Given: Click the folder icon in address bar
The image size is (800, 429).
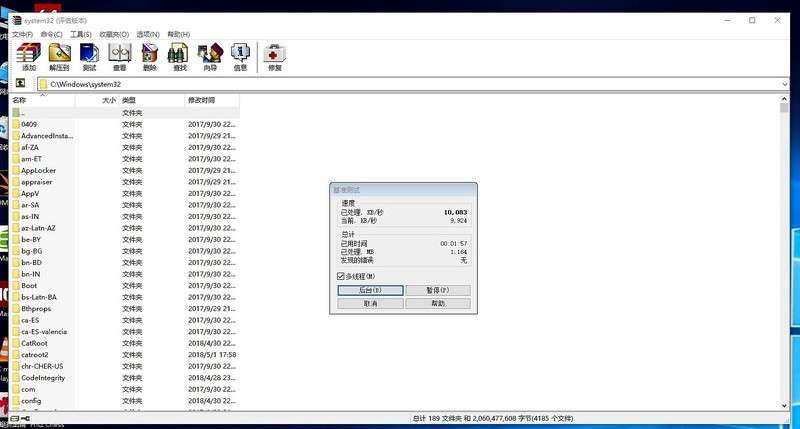Looking at the screenshot, I should coord(44,84).
